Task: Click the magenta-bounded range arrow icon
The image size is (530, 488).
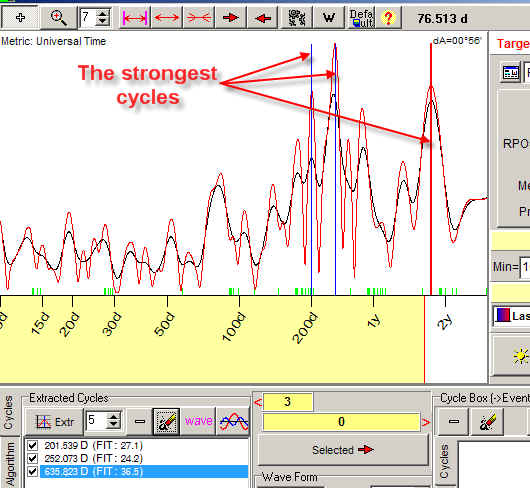Action: pyautogui.click(x=135, y=18)
